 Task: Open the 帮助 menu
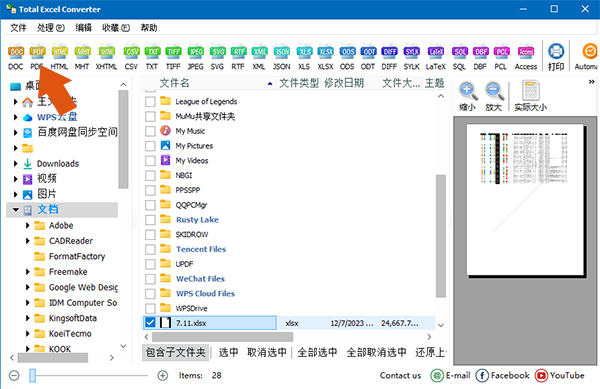[x=149, y=28]
